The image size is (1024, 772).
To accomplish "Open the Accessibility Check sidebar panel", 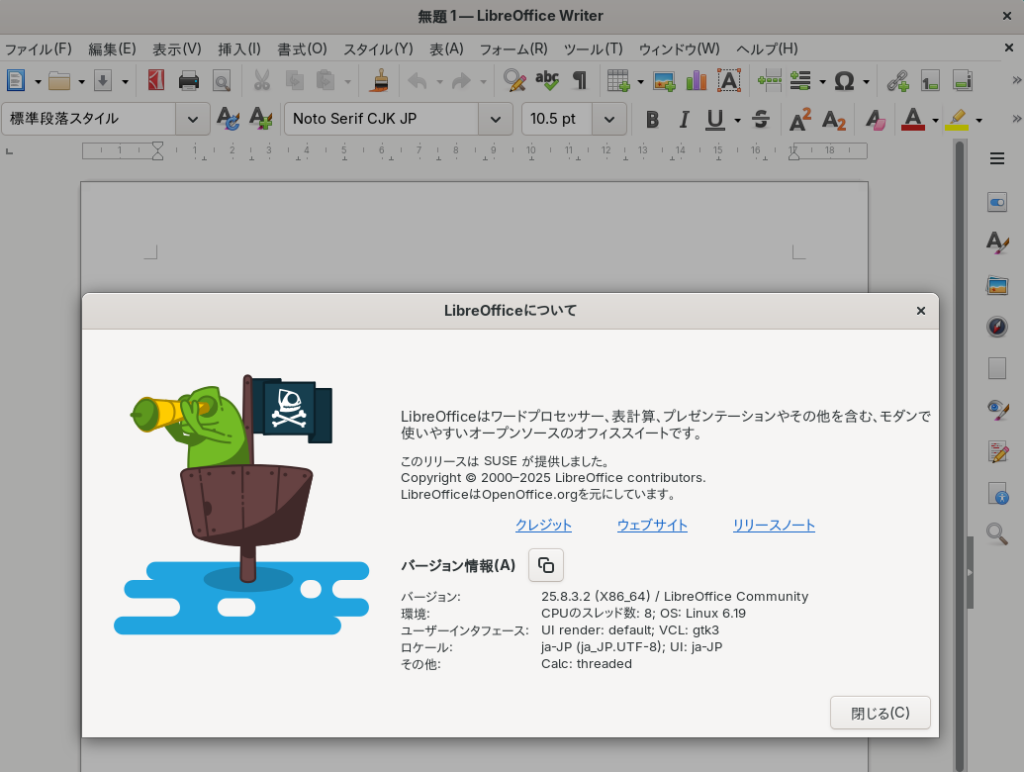I will point(996,492).
